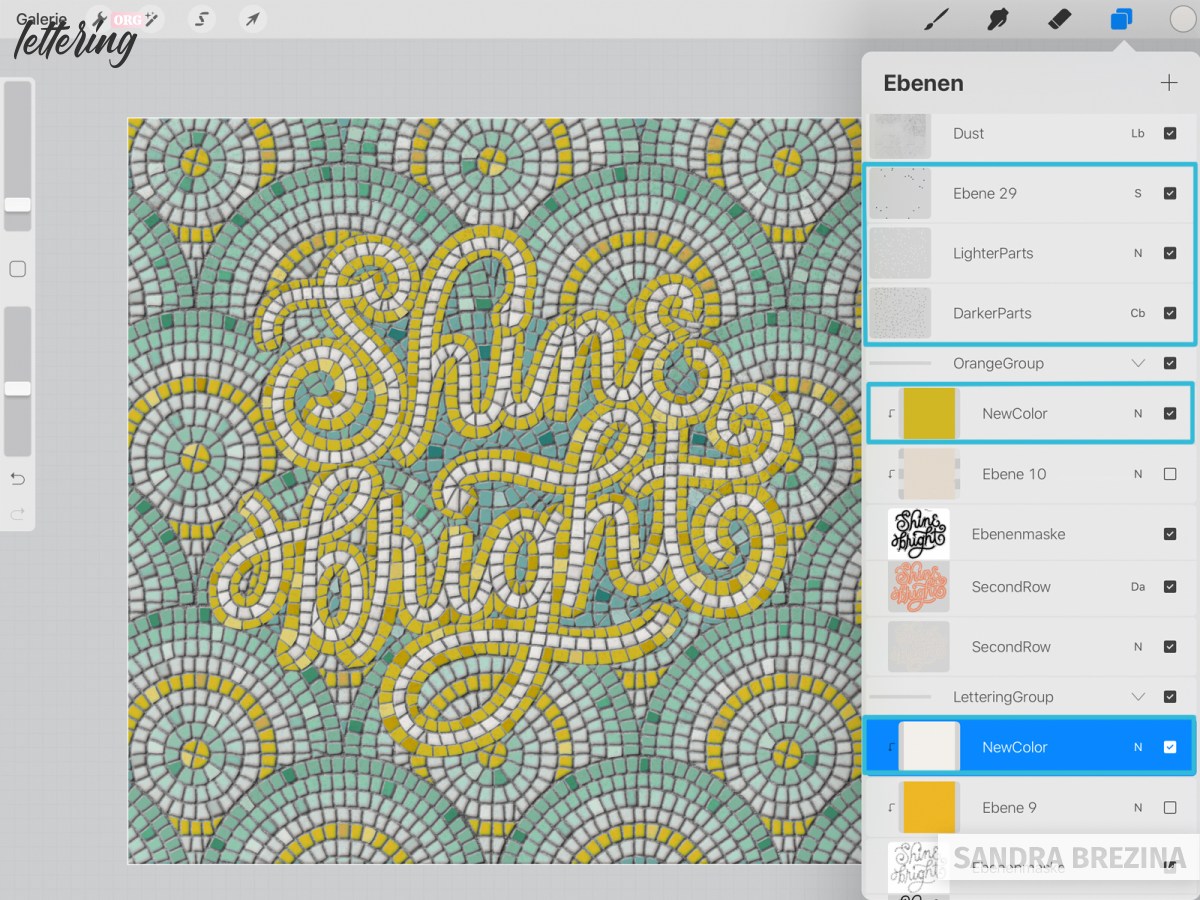Tap the LighterParts layer thumbnail
This screenshot has height=900, width=1200.
click(900, 253)
